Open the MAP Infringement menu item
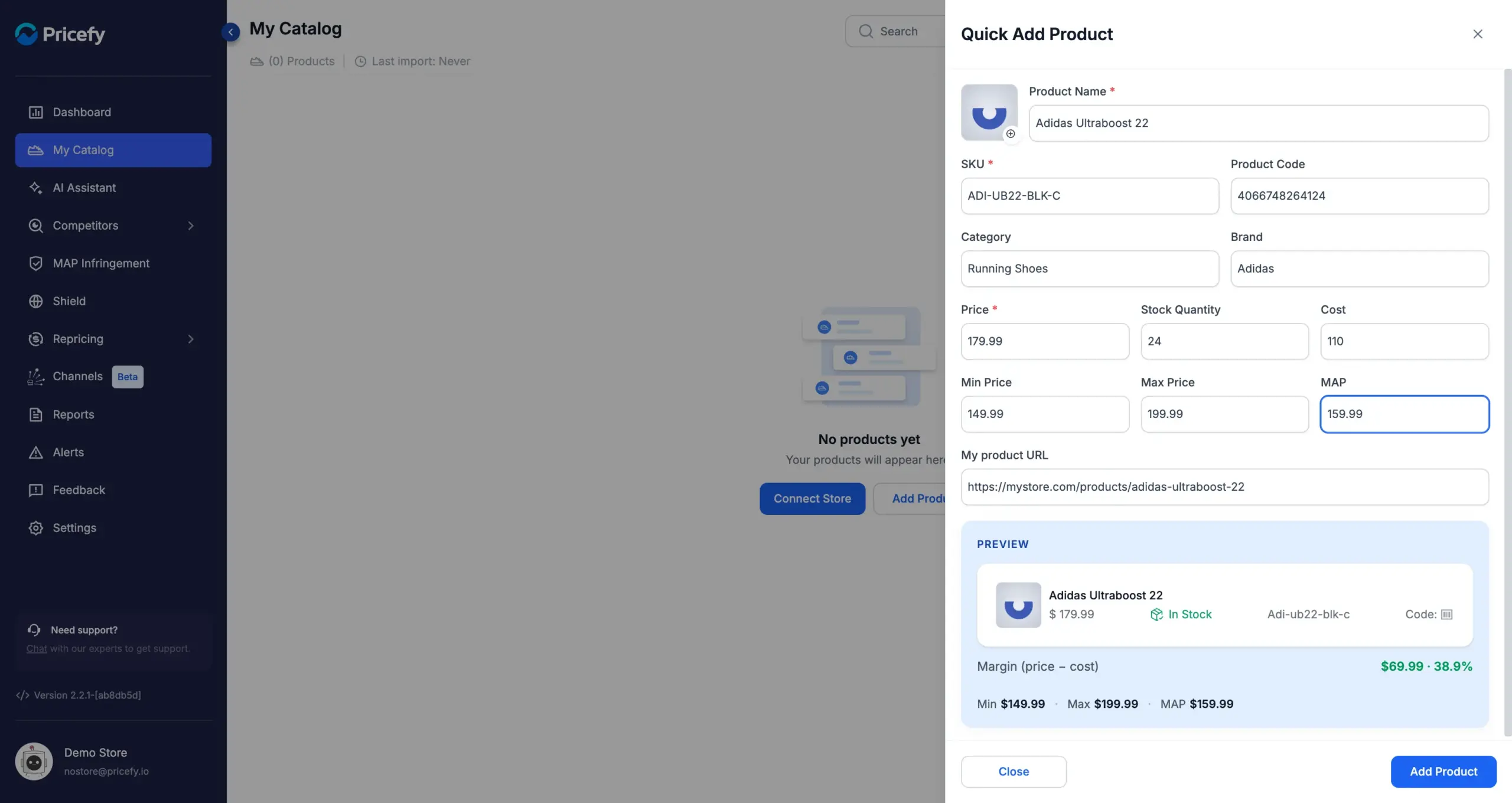 tap(113, 263)
